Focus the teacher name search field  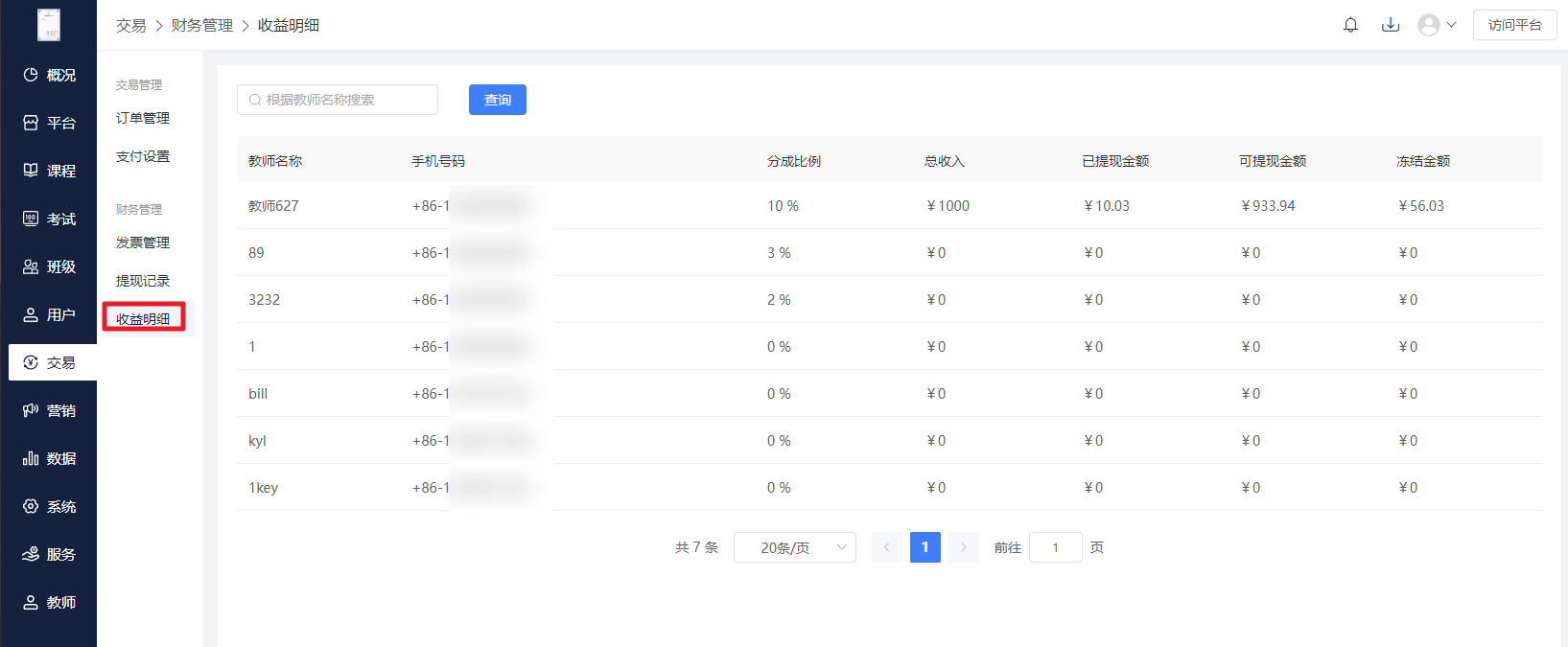pos(338,100)
